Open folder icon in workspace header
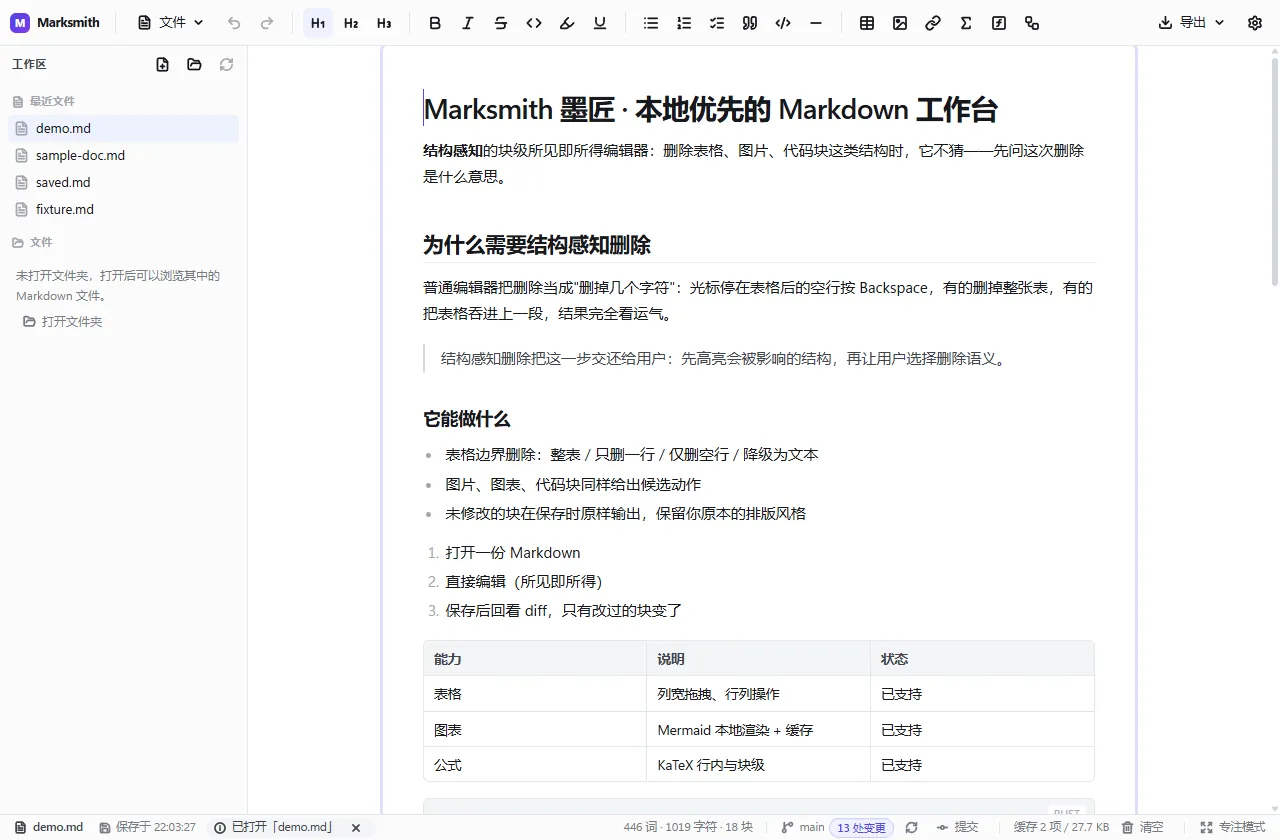The width and height of the screenshot is (1280, 840). pyautogui.click(x=195, y=64)
